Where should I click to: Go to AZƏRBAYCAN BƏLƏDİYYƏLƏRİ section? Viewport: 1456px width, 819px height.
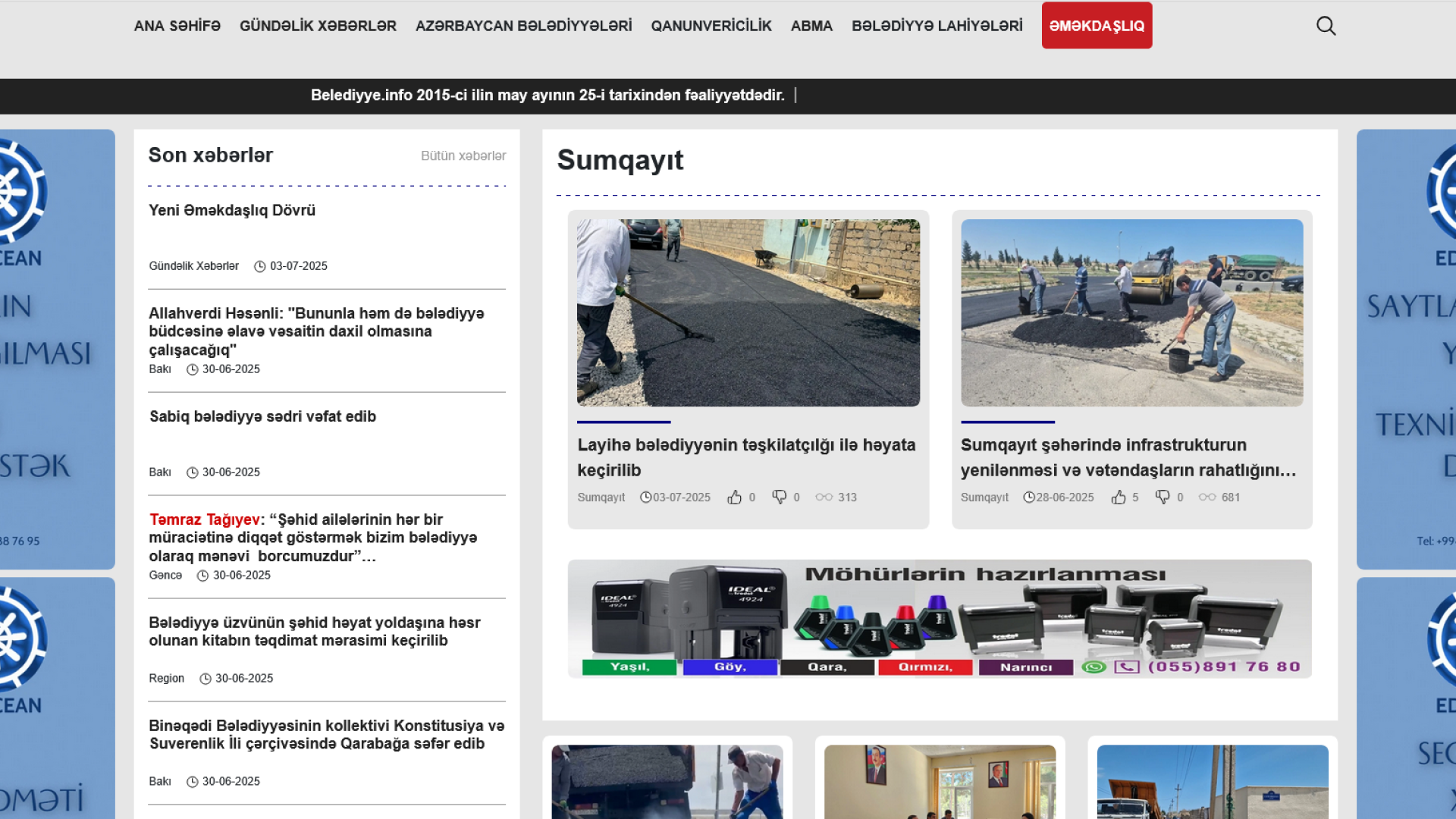pos(523,26)
